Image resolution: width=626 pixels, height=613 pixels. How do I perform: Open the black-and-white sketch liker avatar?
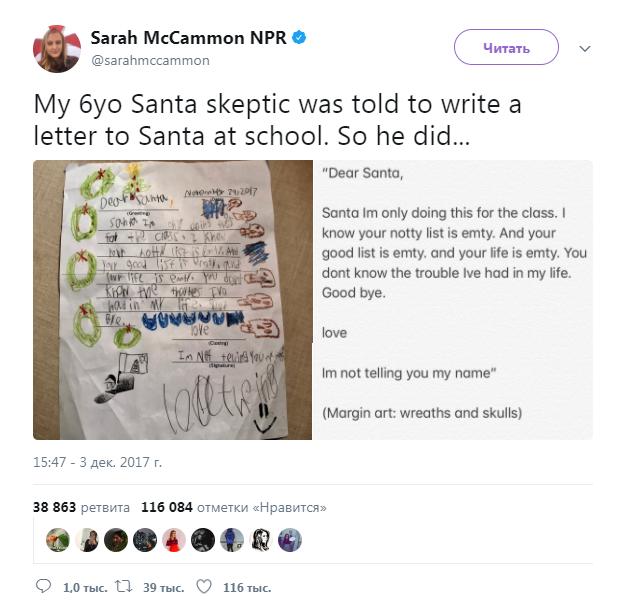pyautogui.click(x=261, y=540)
